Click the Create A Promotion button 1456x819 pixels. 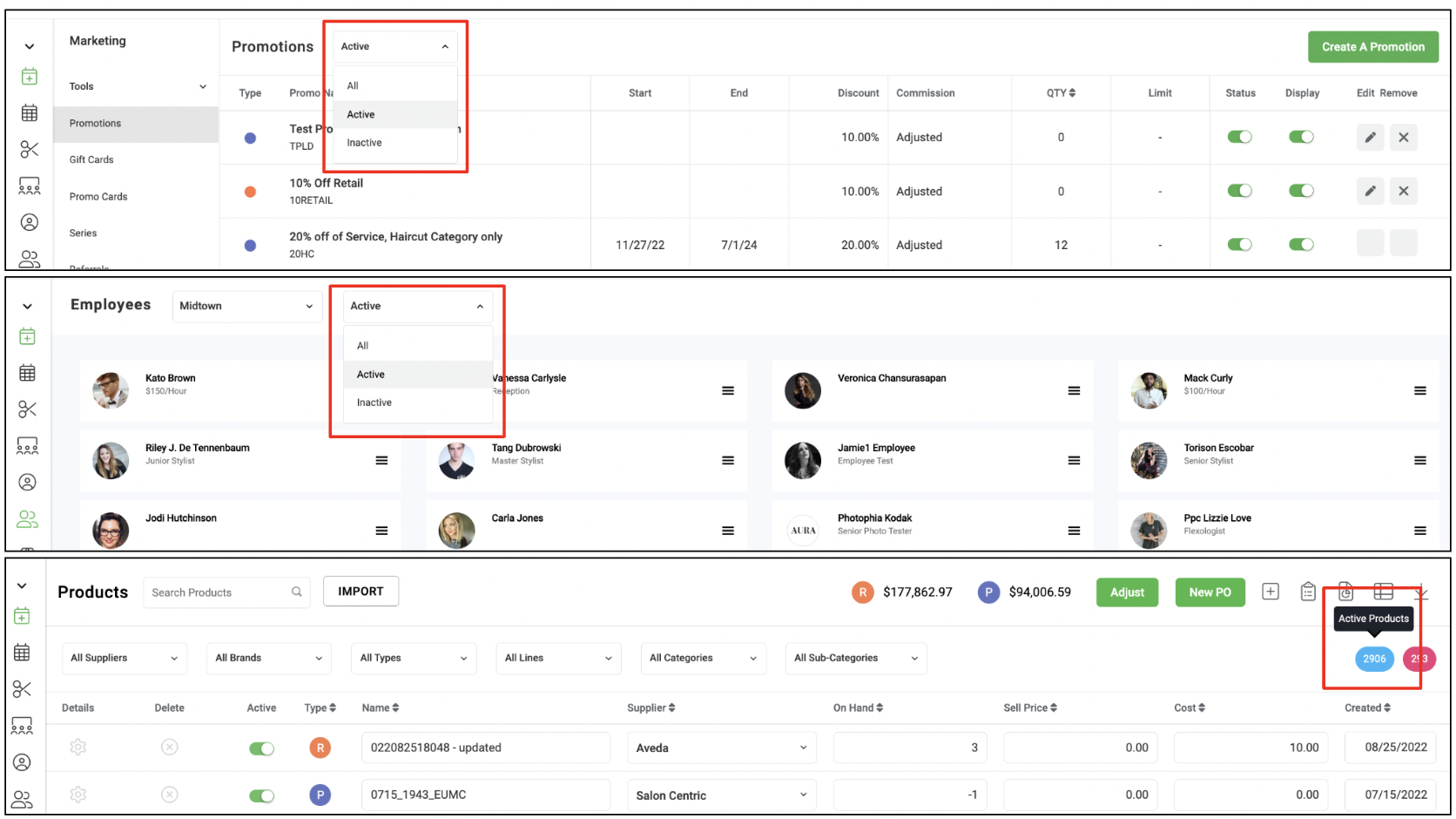(1373, 47)
